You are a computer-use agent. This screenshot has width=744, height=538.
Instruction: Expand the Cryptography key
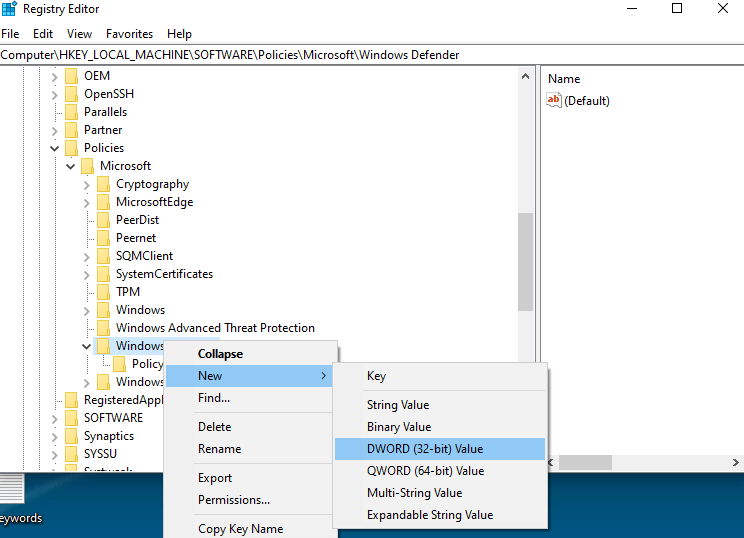(x=86, y=185)
